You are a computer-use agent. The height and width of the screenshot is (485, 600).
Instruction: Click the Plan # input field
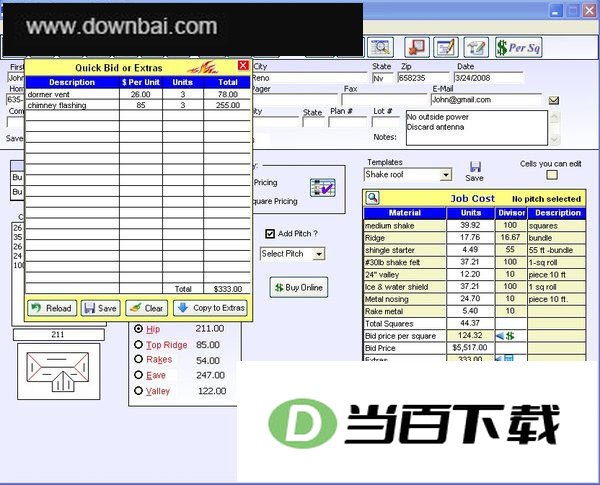(x=347, y=122)
